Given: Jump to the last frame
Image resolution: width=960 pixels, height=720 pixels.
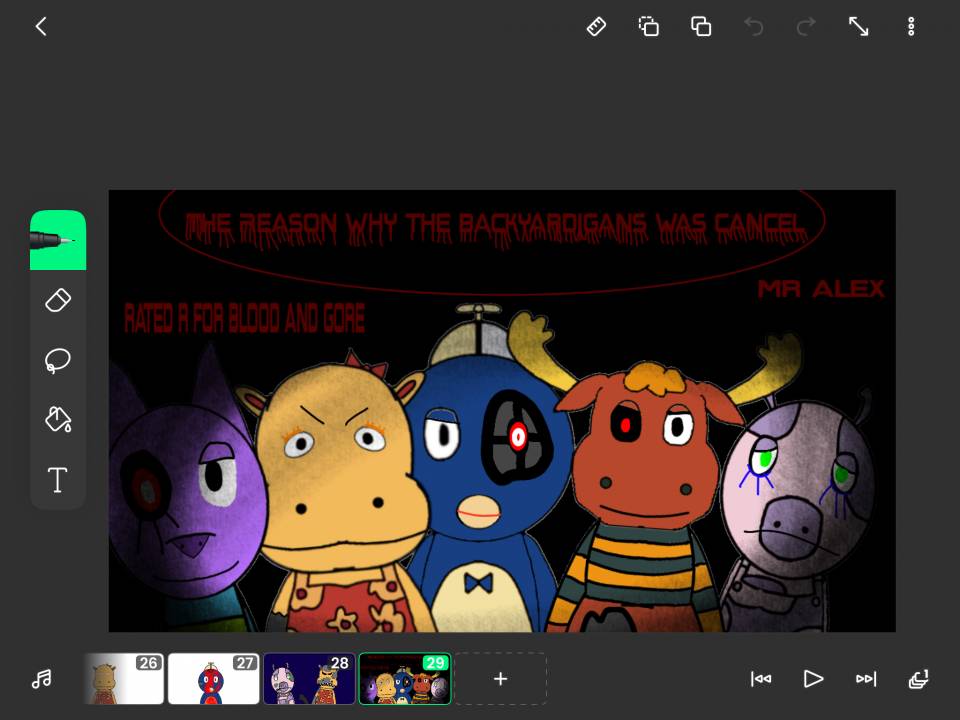Looking at the screenshot, I should coord(866,679).
